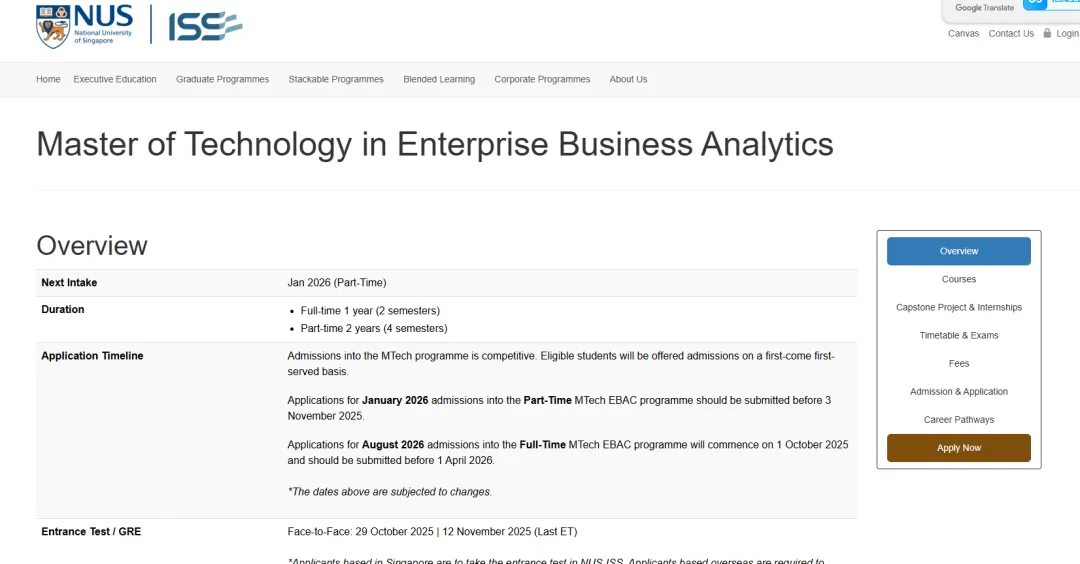Click the blue translate badge icon

1035,4
